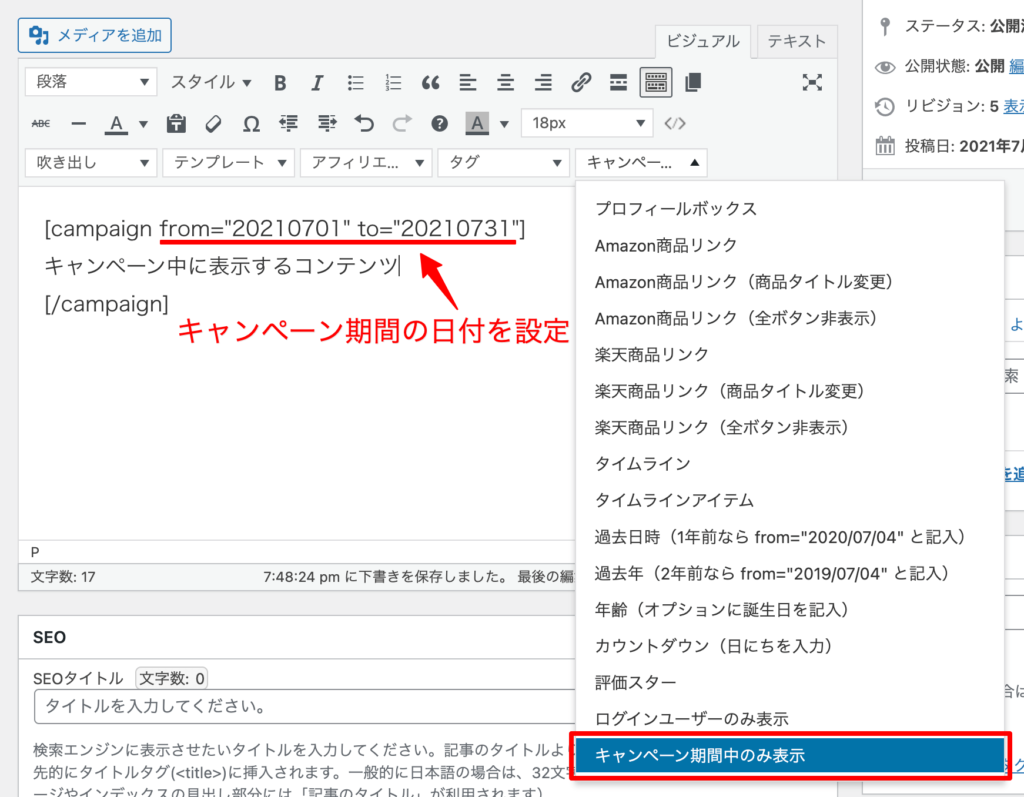Open the タグ dropdown
1024x797 pixels.
pos(504,163)
